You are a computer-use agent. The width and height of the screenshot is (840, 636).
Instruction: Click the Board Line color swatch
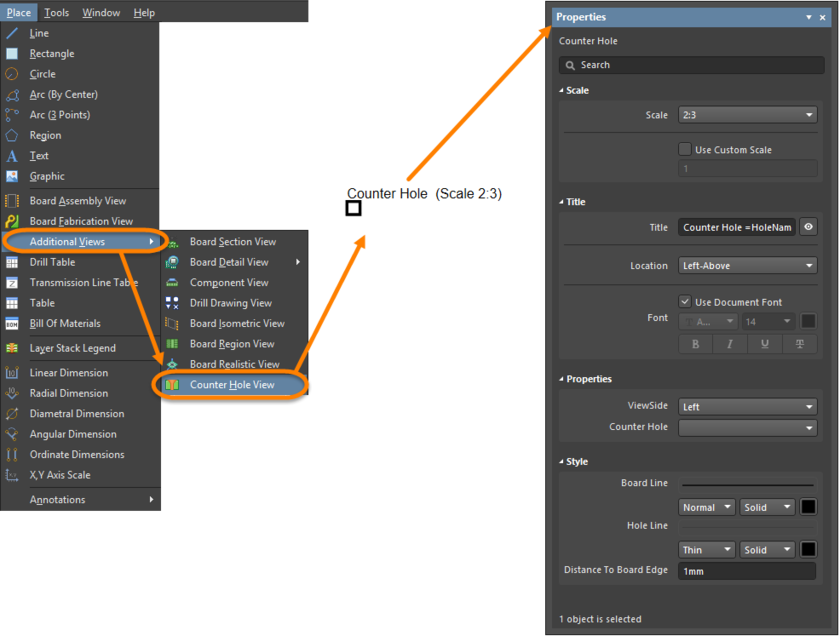[808, 507]
